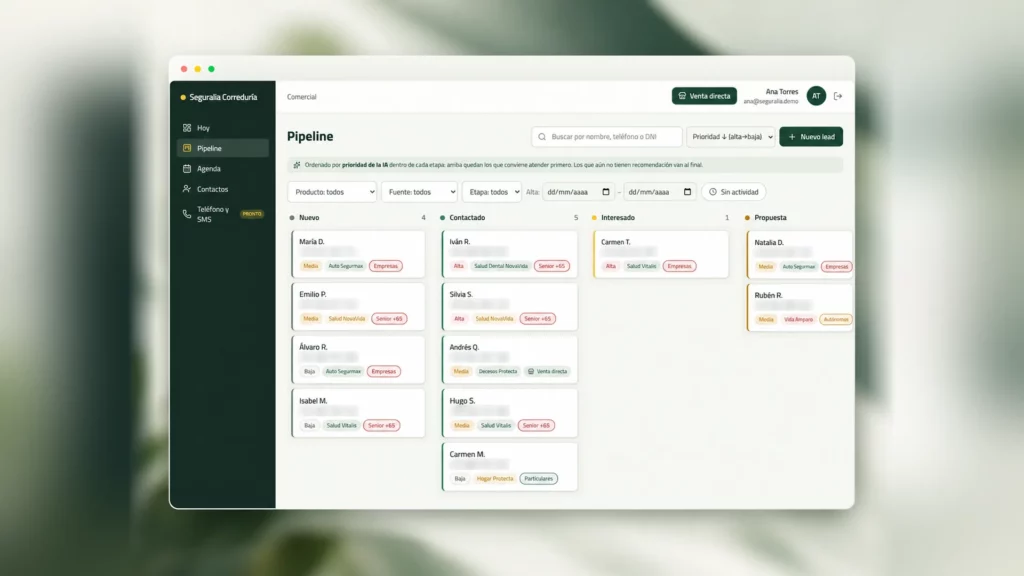
Task: Click Senior +65 tag on Emilio P.
Action: [389, 319]
